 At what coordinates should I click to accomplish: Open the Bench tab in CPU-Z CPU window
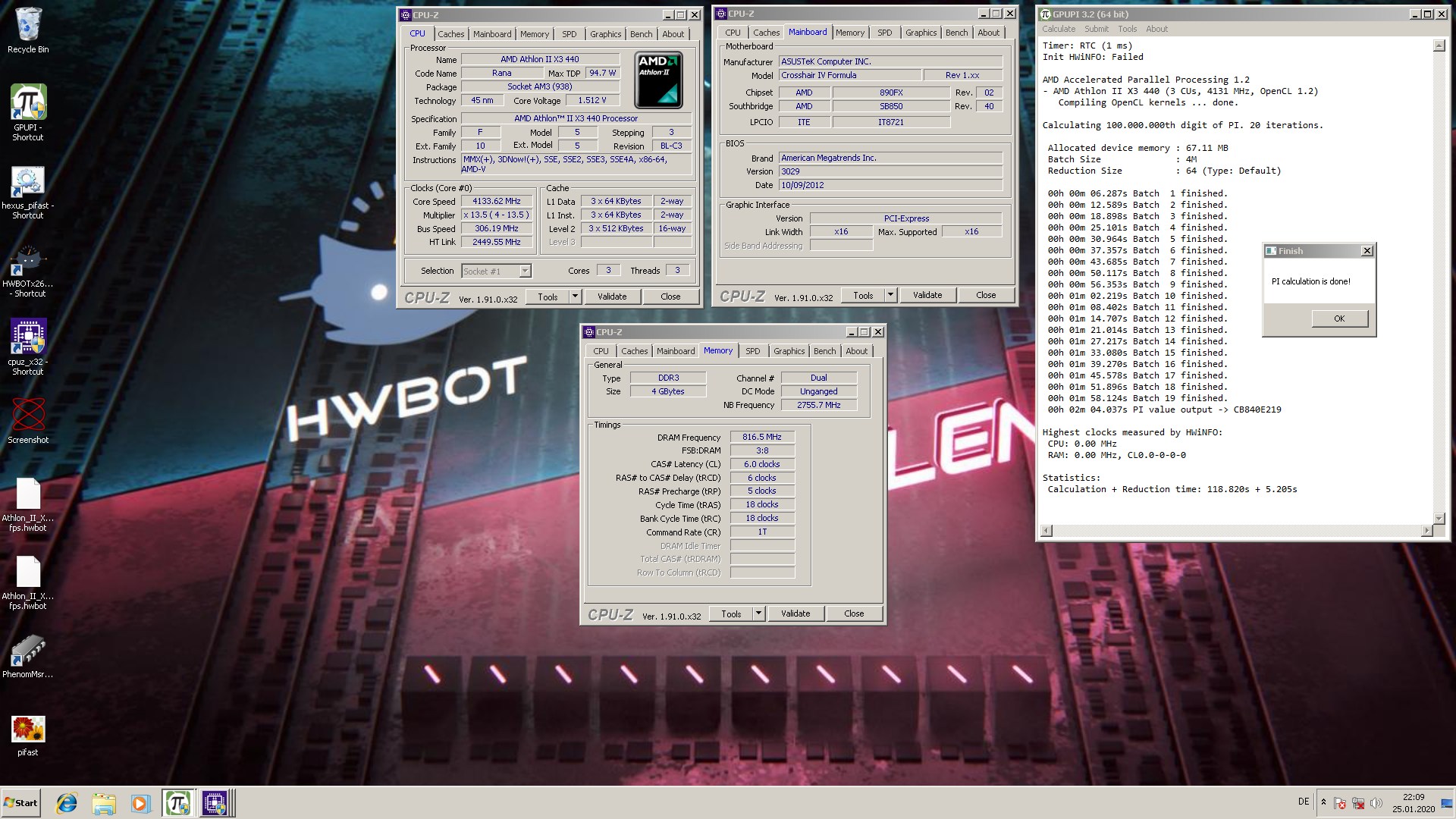641,34
